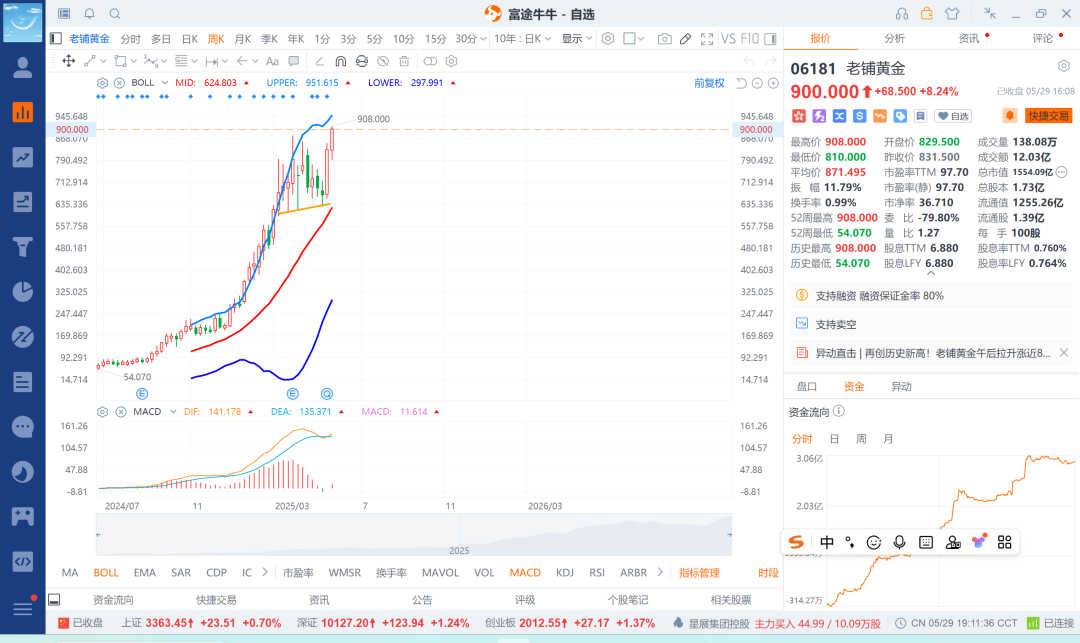Screen dimensions: 1080x643
Task: Switch to the 分析 tab
Action: pos(894,39)
